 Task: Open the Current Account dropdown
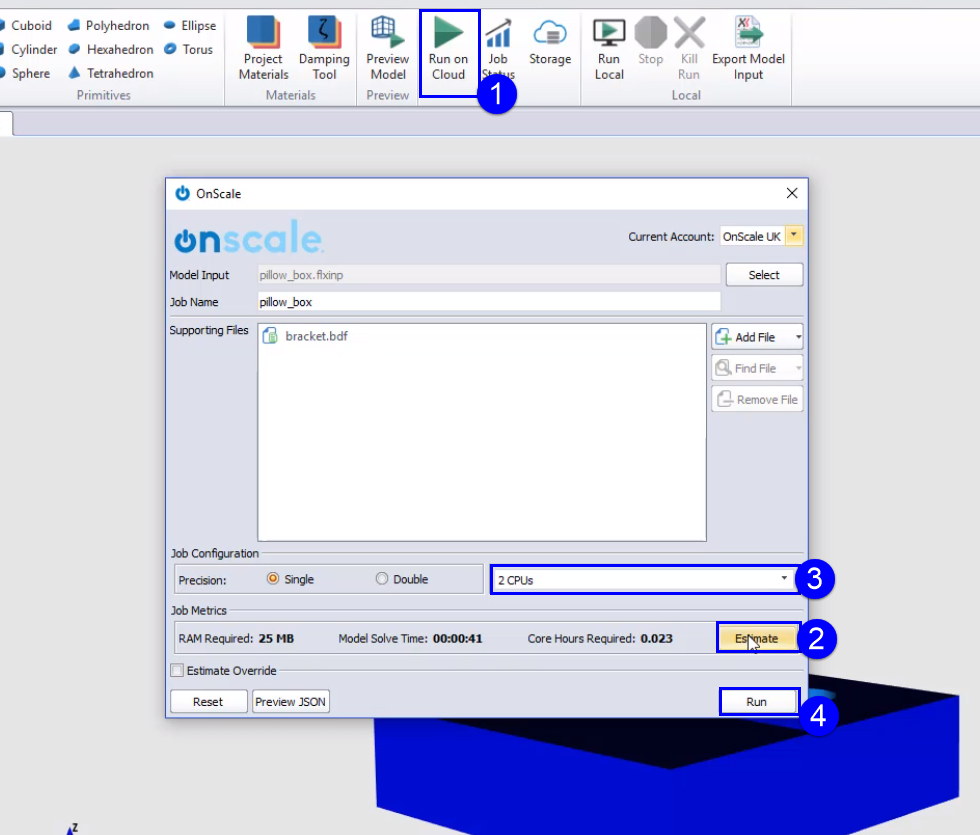pyautogui.click(x=794, y=236)
